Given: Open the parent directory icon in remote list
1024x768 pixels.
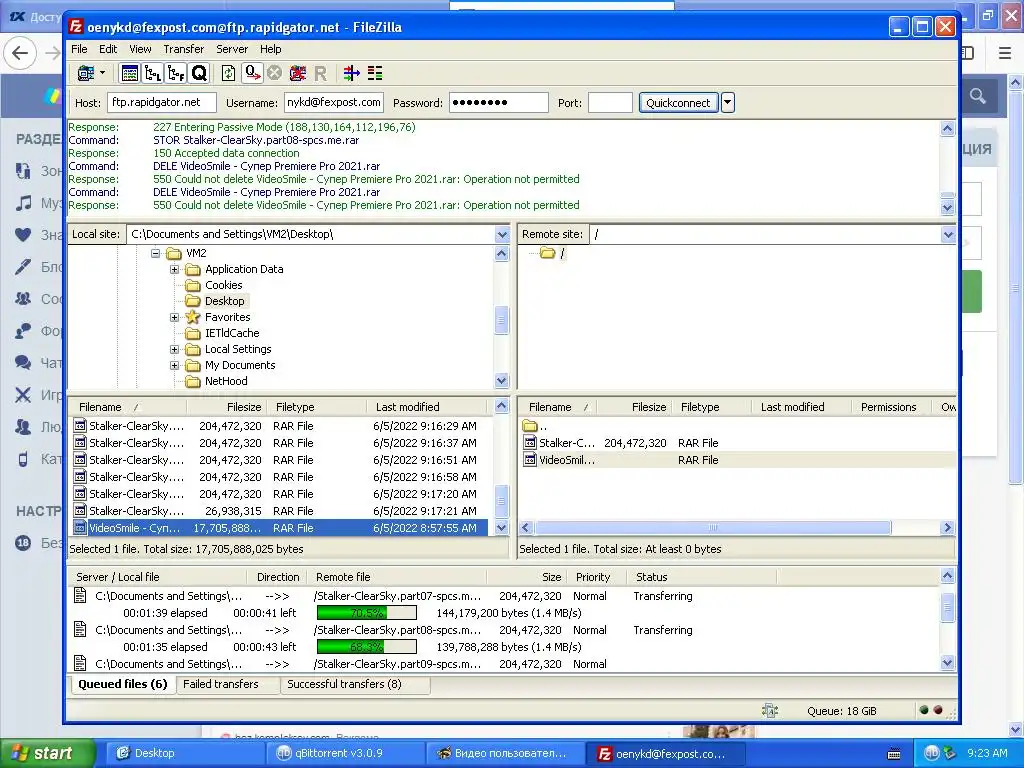Looking at the screenshot, I should tap(530, 426).
